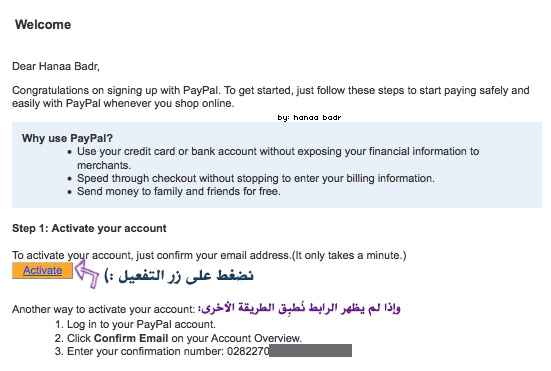The height and width of the screenshot is (371, 551).
Task: Click the purple arrow pointing at Activate
Action: (x=86, y=274)
